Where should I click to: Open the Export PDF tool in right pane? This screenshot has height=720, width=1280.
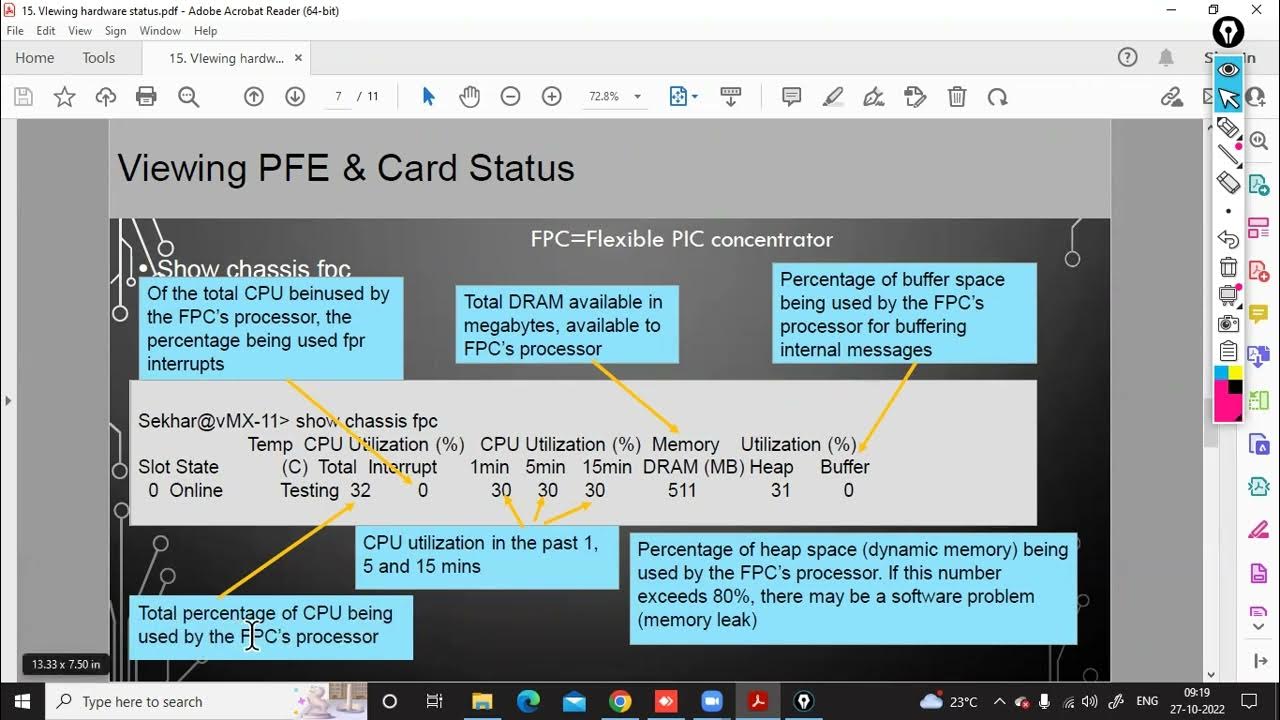[x=1259, y=186]
